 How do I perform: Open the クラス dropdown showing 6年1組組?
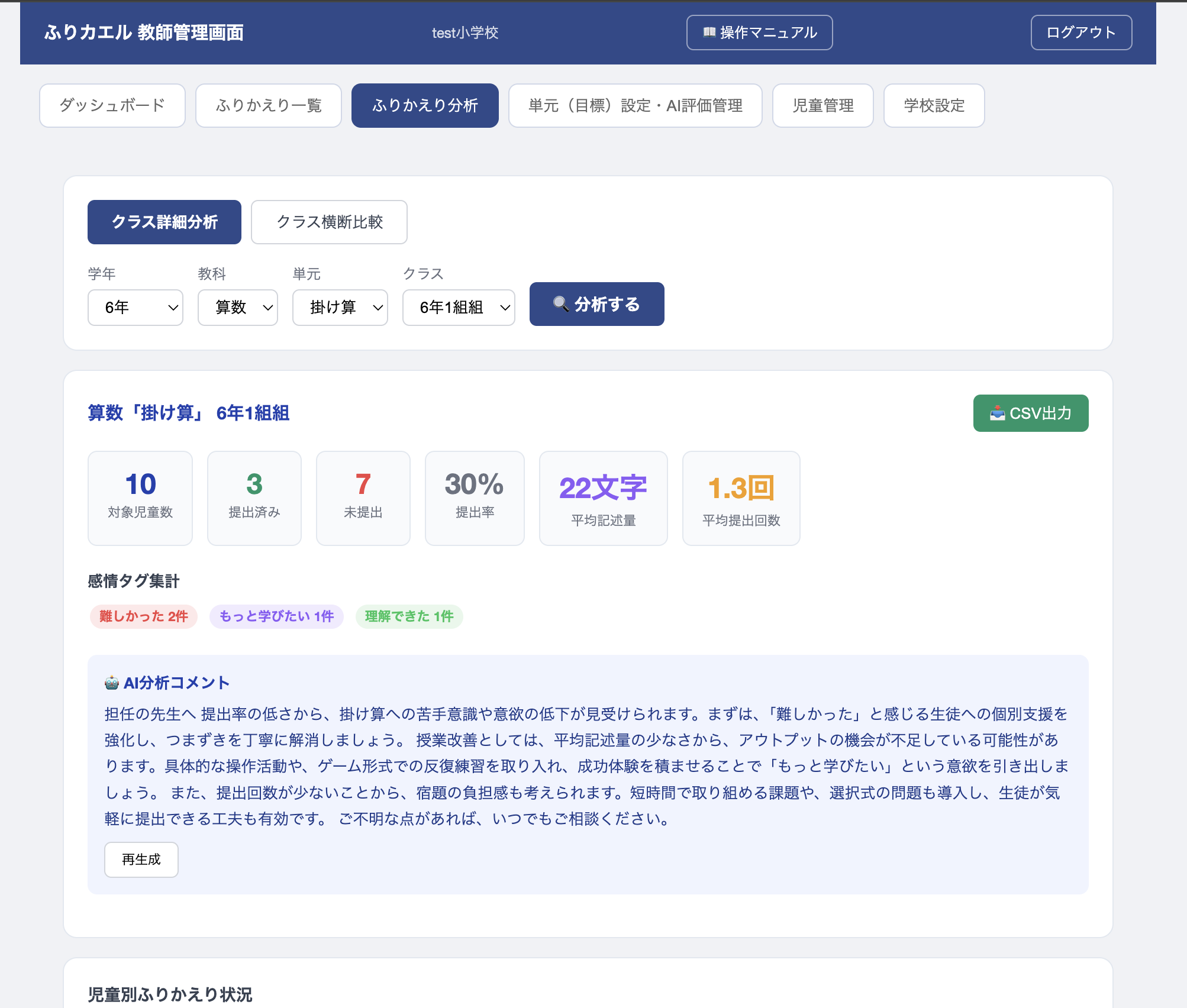pyautogui.click(x=459, y=308)
